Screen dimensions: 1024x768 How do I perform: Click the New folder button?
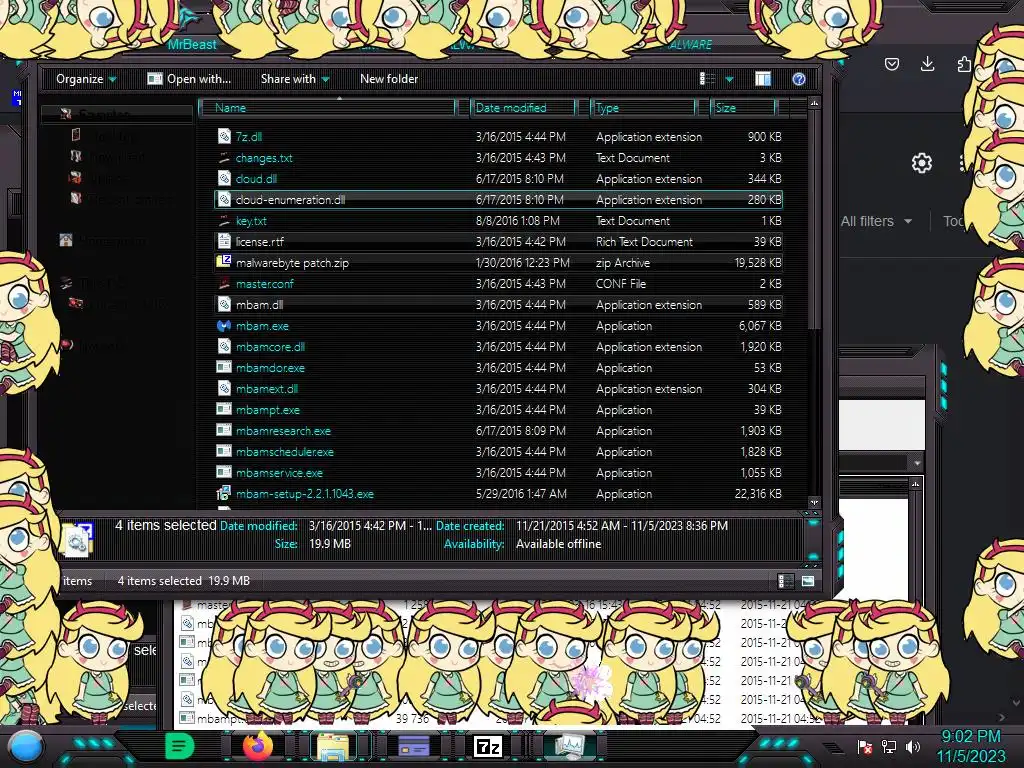tap(389, 79)
